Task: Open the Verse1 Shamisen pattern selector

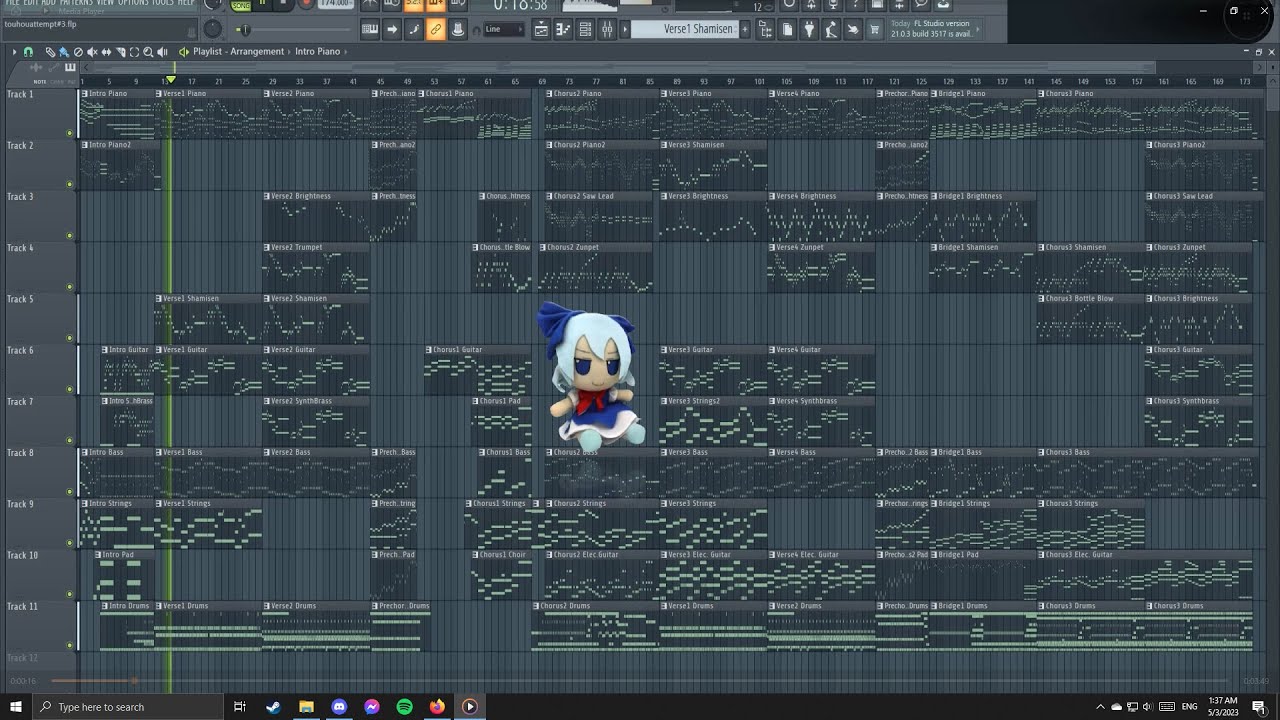Action: [x=686, y=29]
